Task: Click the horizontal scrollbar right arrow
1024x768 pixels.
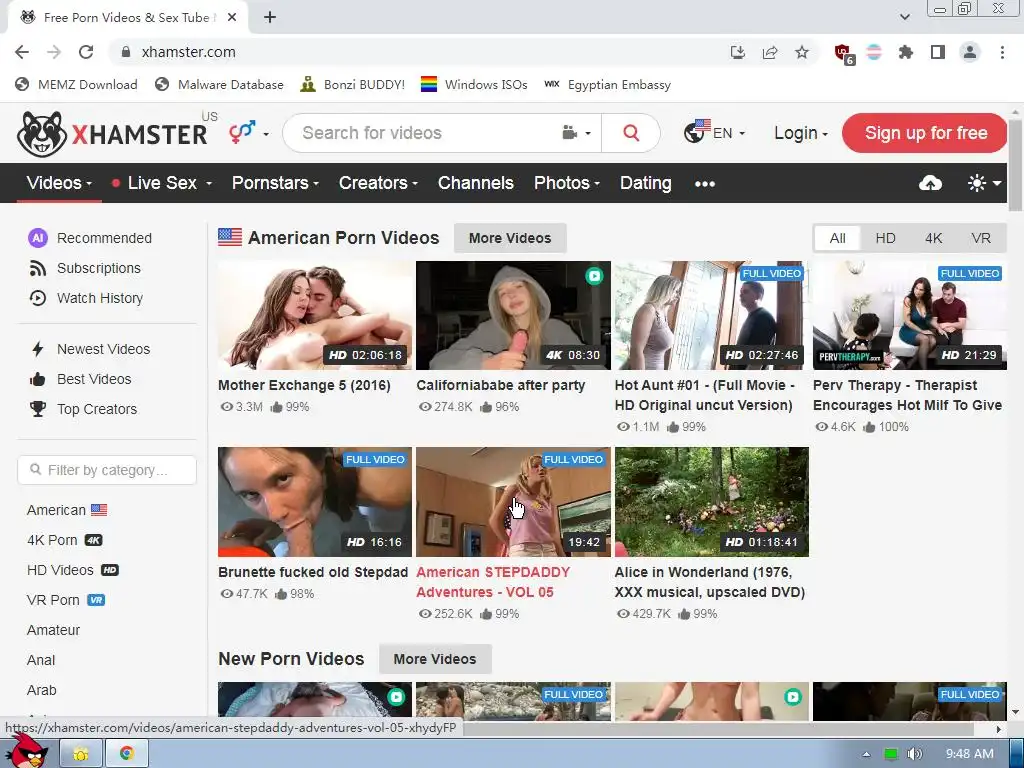Action: [999, 729]
